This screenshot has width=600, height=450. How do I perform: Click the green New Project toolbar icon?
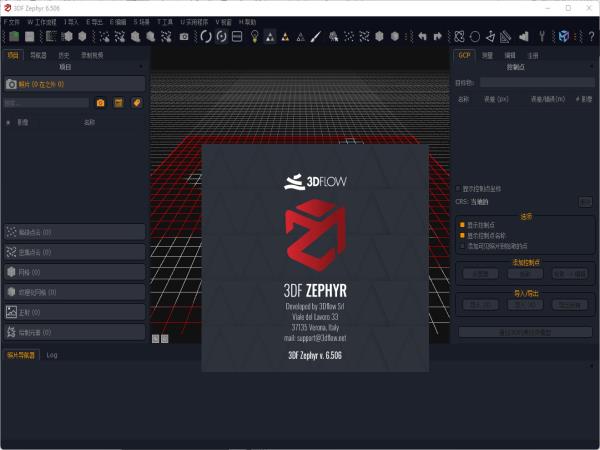[x=14, y=37]
